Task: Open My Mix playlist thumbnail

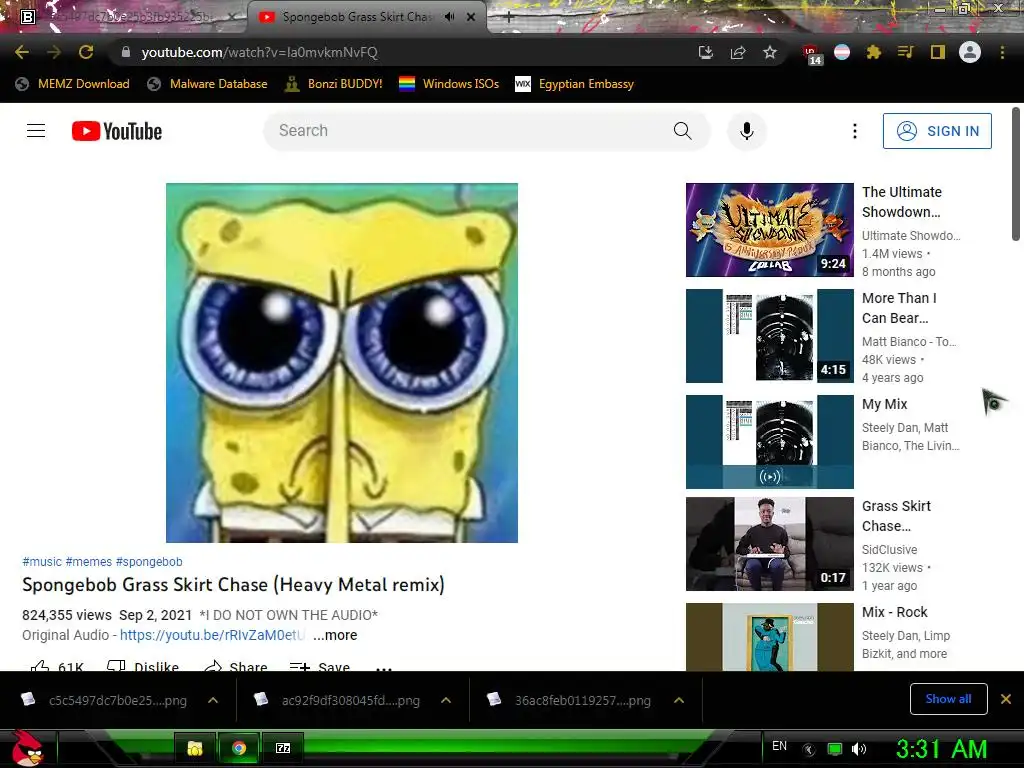Action: coord(769,441)
